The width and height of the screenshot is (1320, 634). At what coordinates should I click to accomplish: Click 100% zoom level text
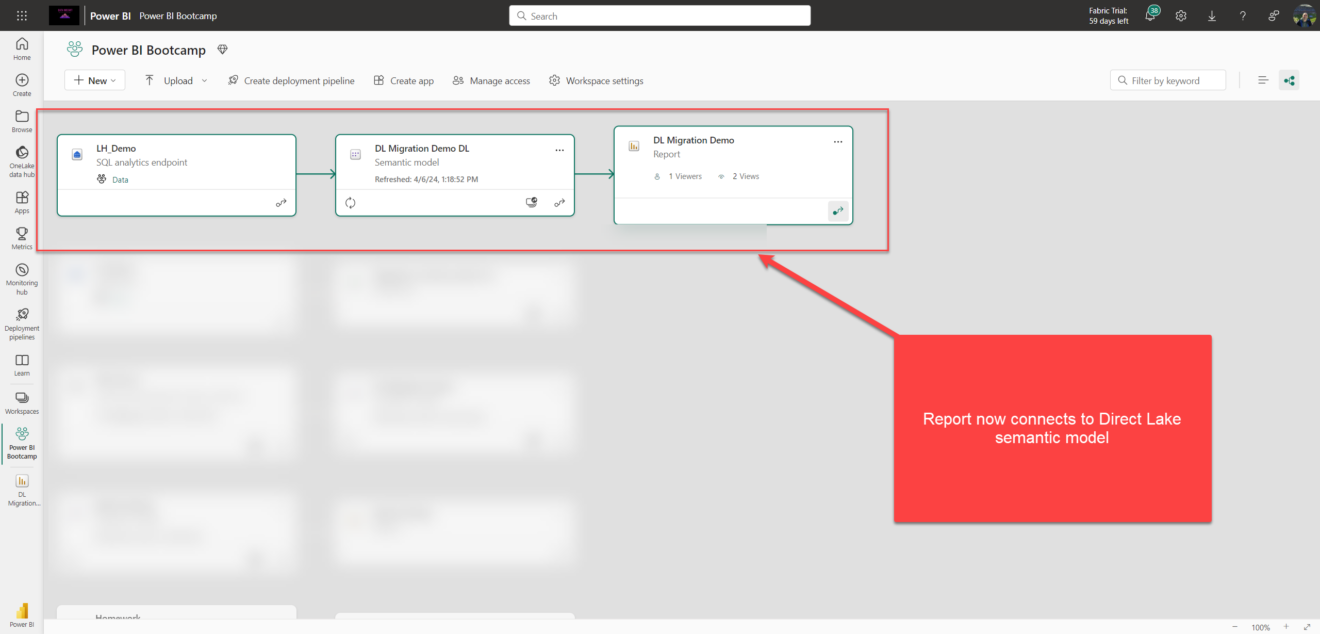click(1261, 627)
